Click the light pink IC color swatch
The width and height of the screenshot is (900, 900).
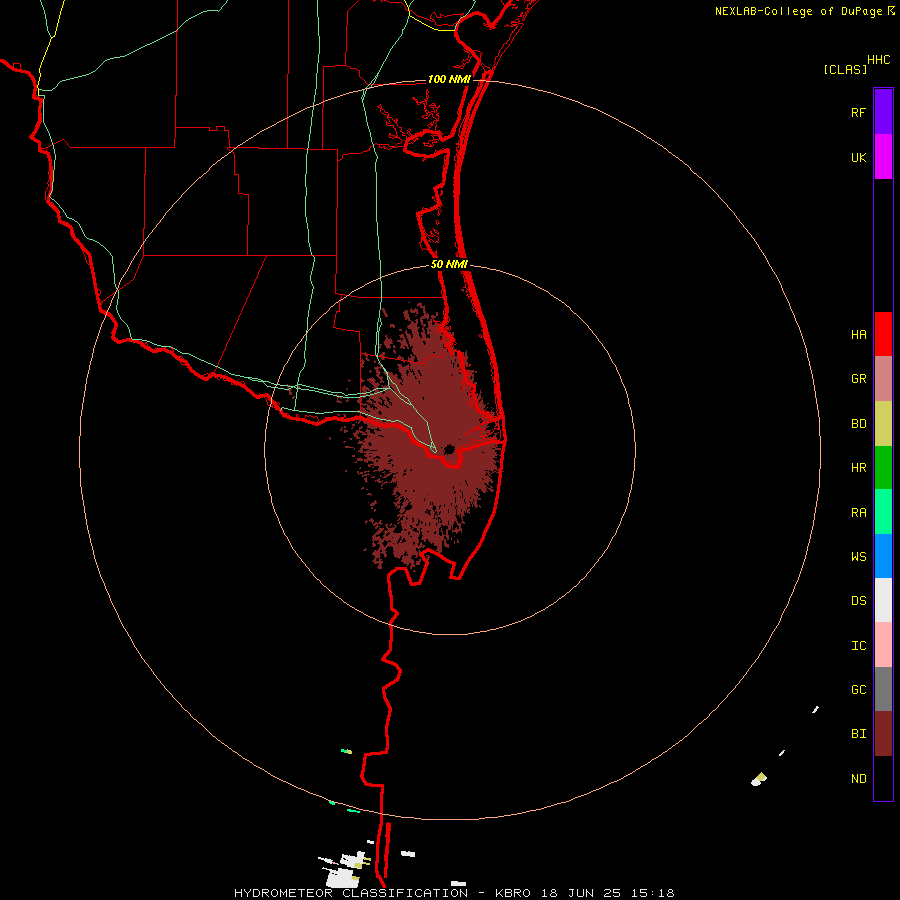tap(883, 645)
